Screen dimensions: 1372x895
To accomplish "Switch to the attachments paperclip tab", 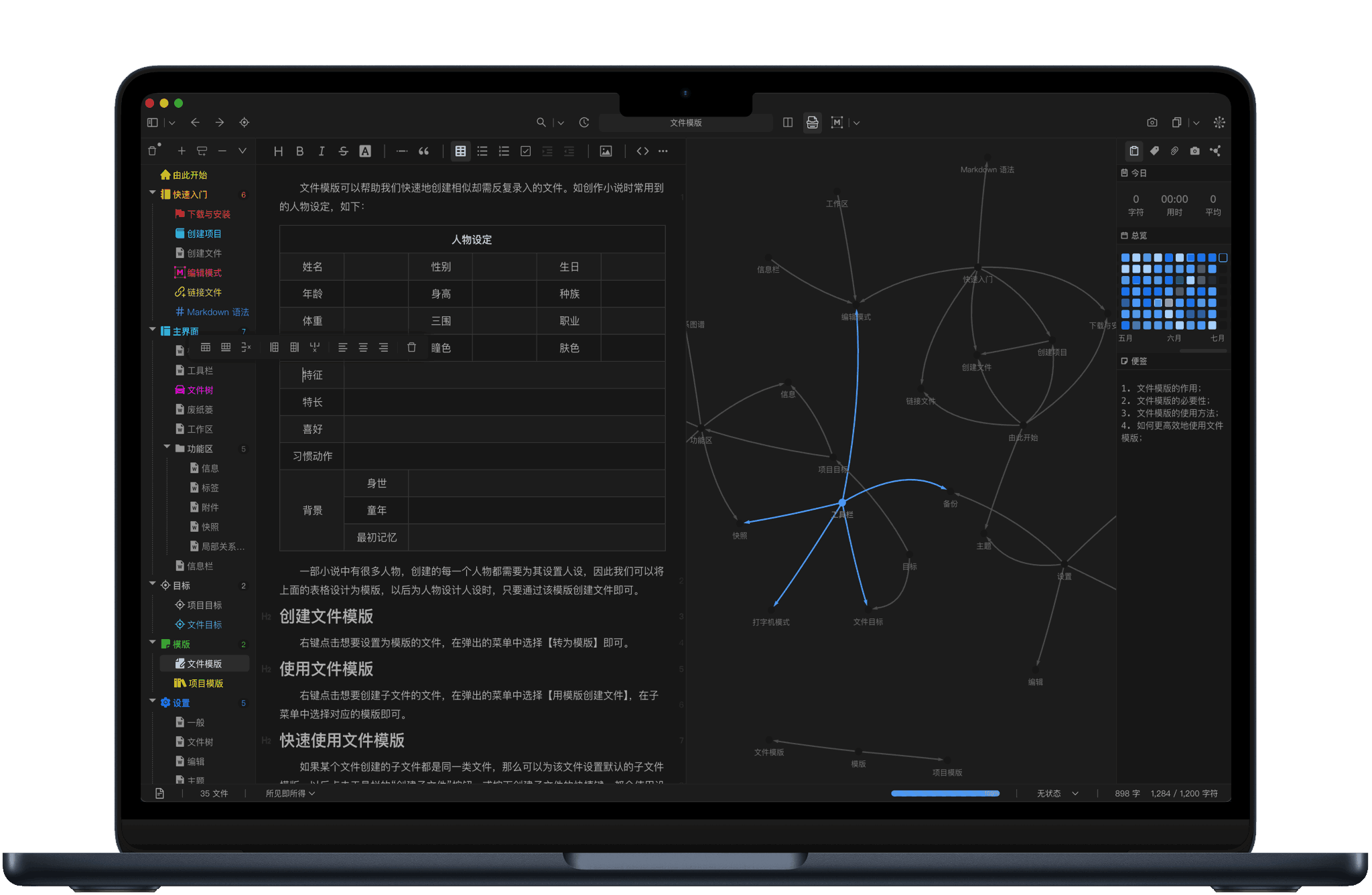I will (x=1174, y=151).
